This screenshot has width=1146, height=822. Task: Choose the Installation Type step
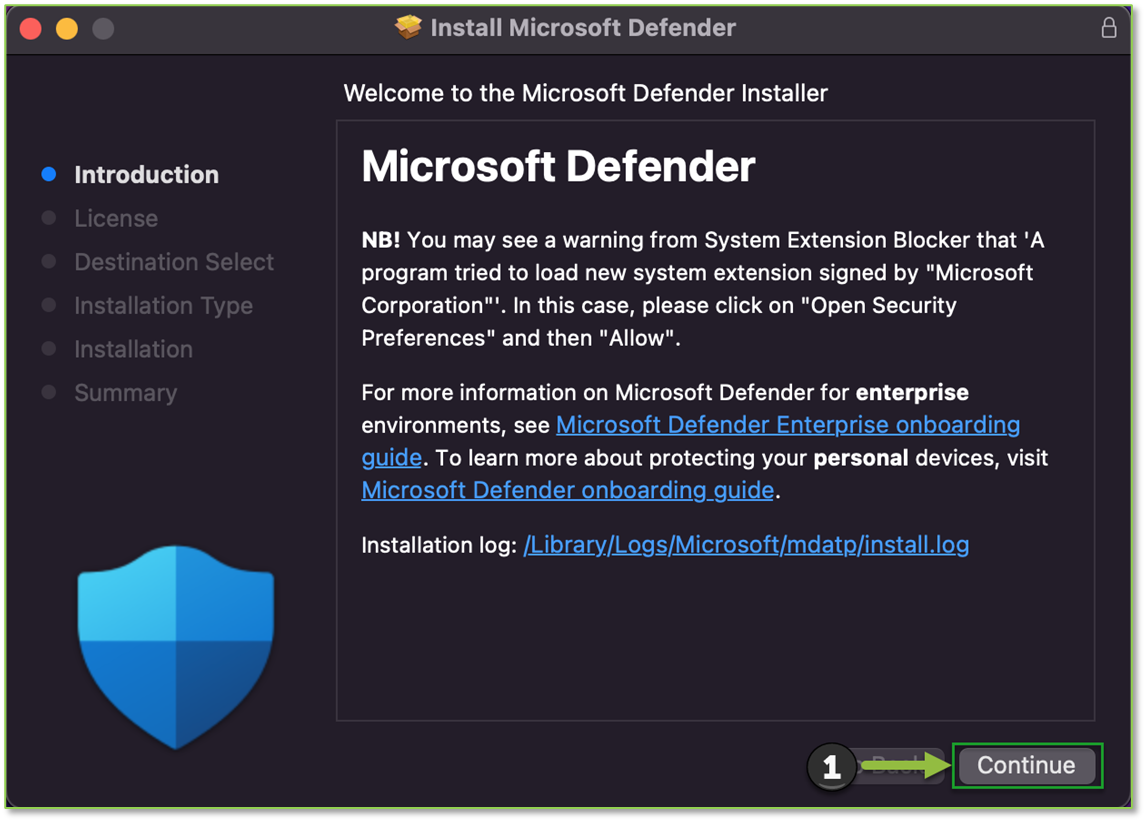click(x=163, y=306)
